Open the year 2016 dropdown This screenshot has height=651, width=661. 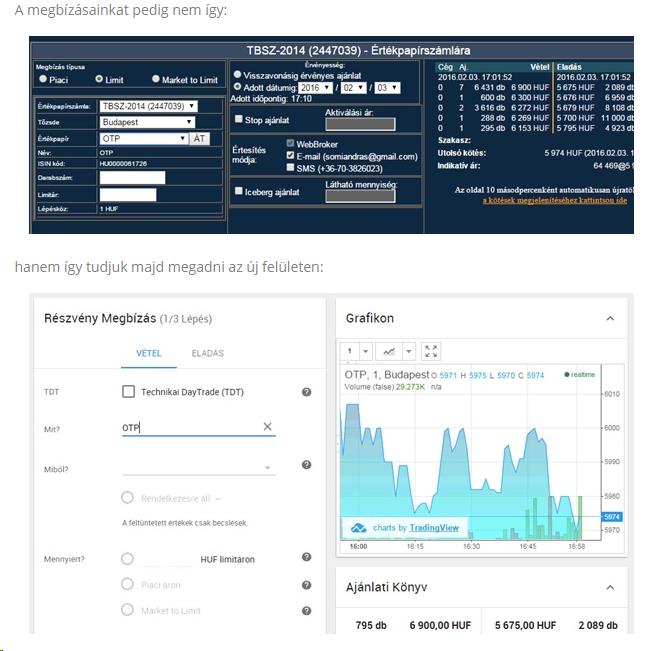tap(315, 88)
